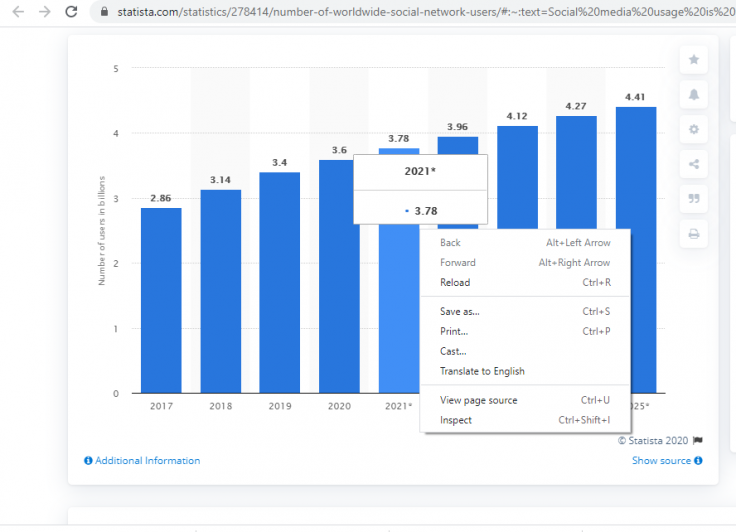Share the statistic with the share icon
Viewport: 736px width, 532px height.
coord(694,164)
